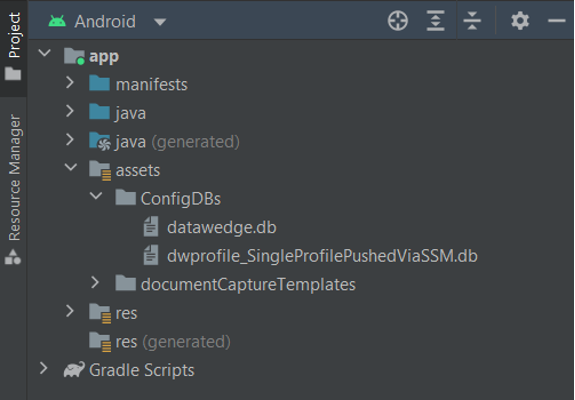Select the Android view label
575x400 pixels.
(x=105, y=21)
